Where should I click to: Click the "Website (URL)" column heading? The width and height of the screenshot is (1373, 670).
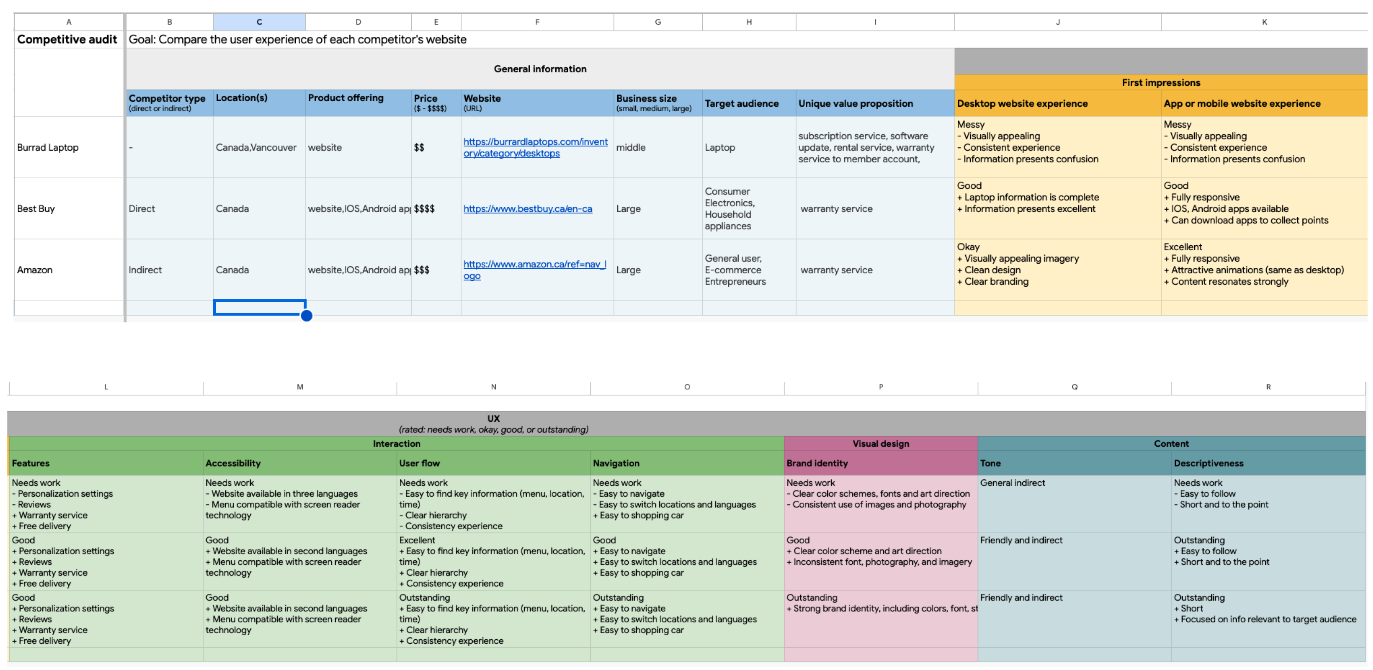tap(537, 103)
